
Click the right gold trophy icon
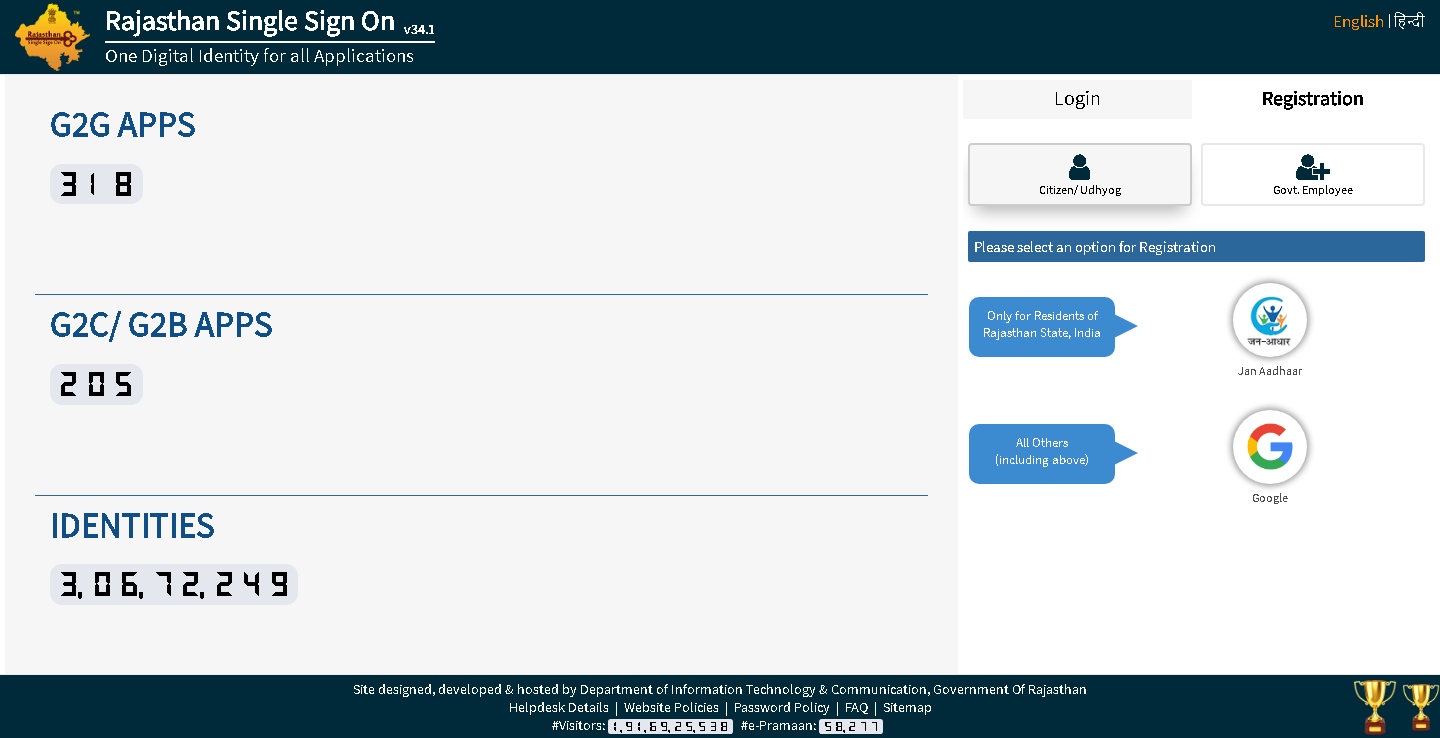(x=1420, y=706)
